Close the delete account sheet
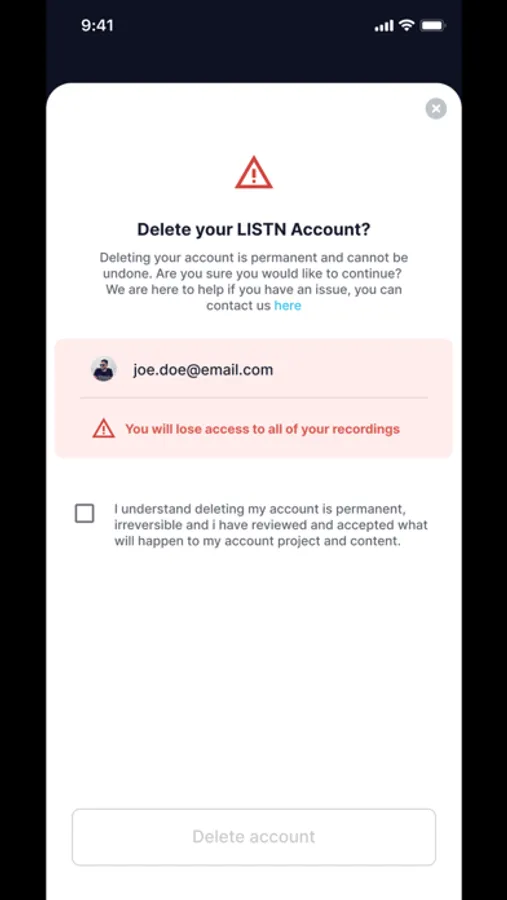 pos(436,108)
